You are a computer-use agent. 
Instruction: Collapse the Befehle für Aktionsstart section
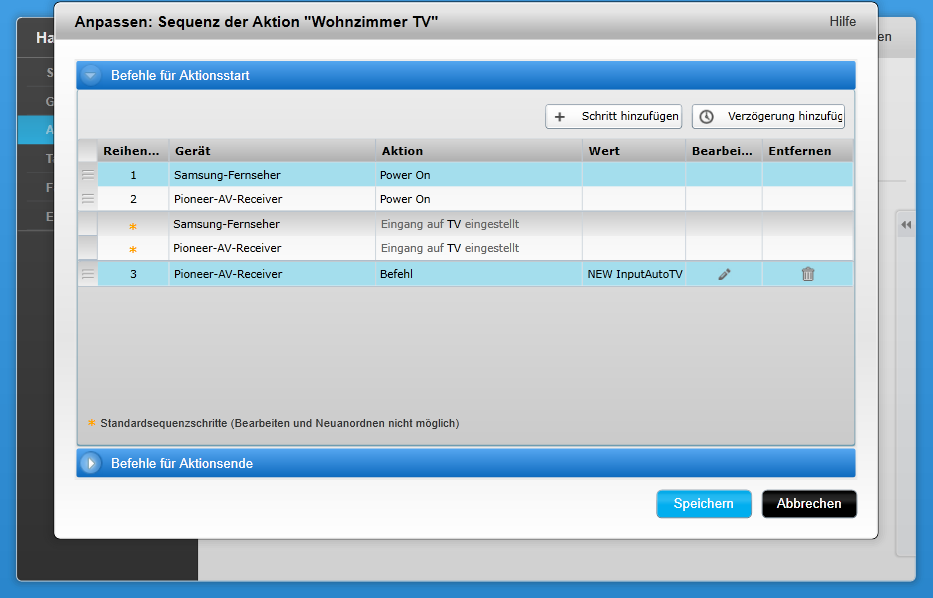[x=91, y=75]
